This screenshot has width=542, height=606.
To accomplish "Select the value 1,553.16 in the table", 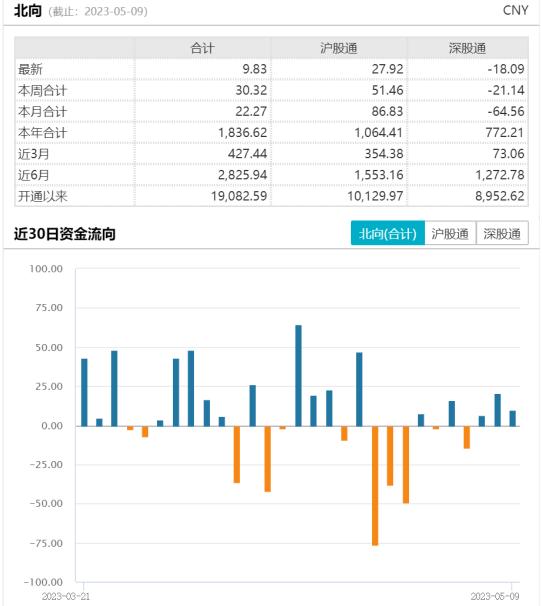I will (379, 175).
